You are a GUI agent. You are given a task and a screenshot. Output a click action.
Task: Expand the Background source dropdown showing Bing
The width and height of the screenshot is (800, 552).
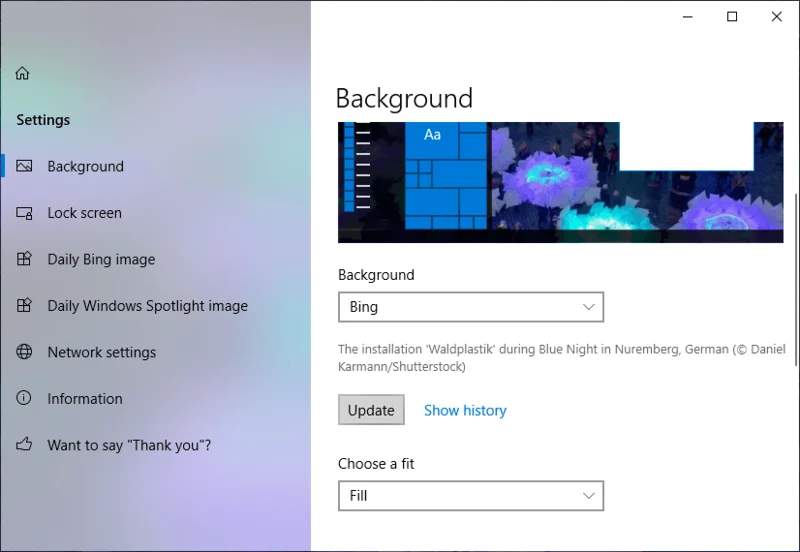point(471,307)
